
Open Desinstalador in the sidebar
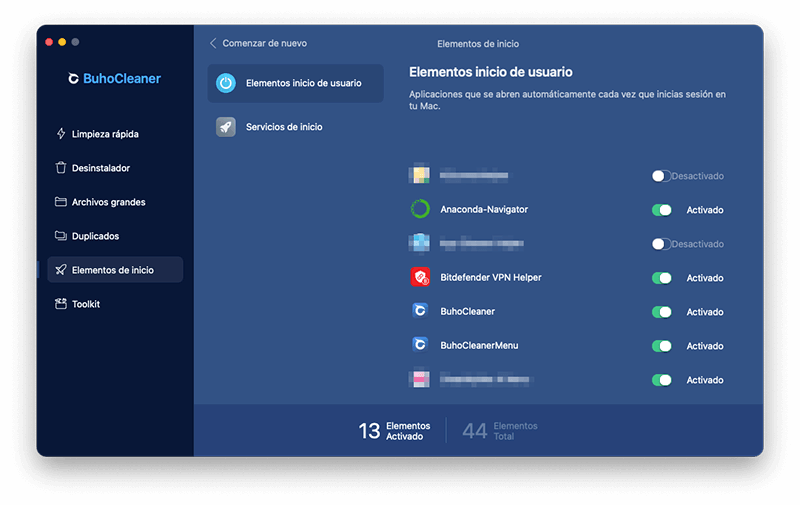(115, 168)
